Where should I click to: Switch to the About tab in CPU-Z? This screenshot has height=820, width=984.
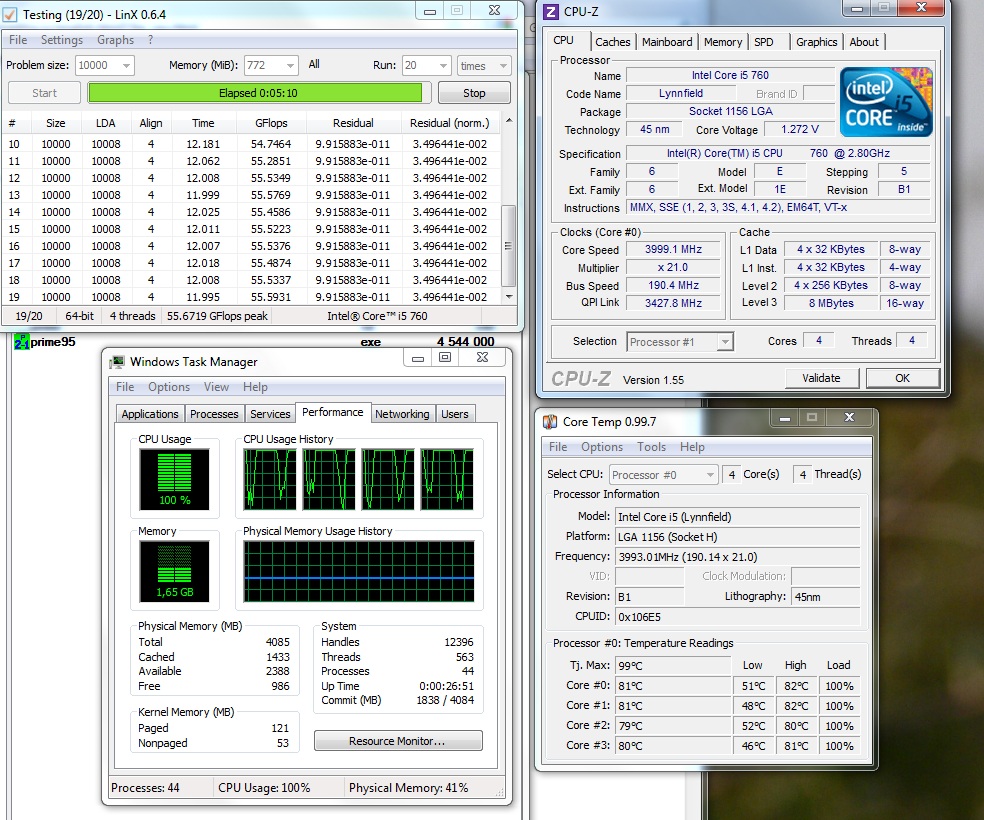pyautogui.click(x=864, y=42)
